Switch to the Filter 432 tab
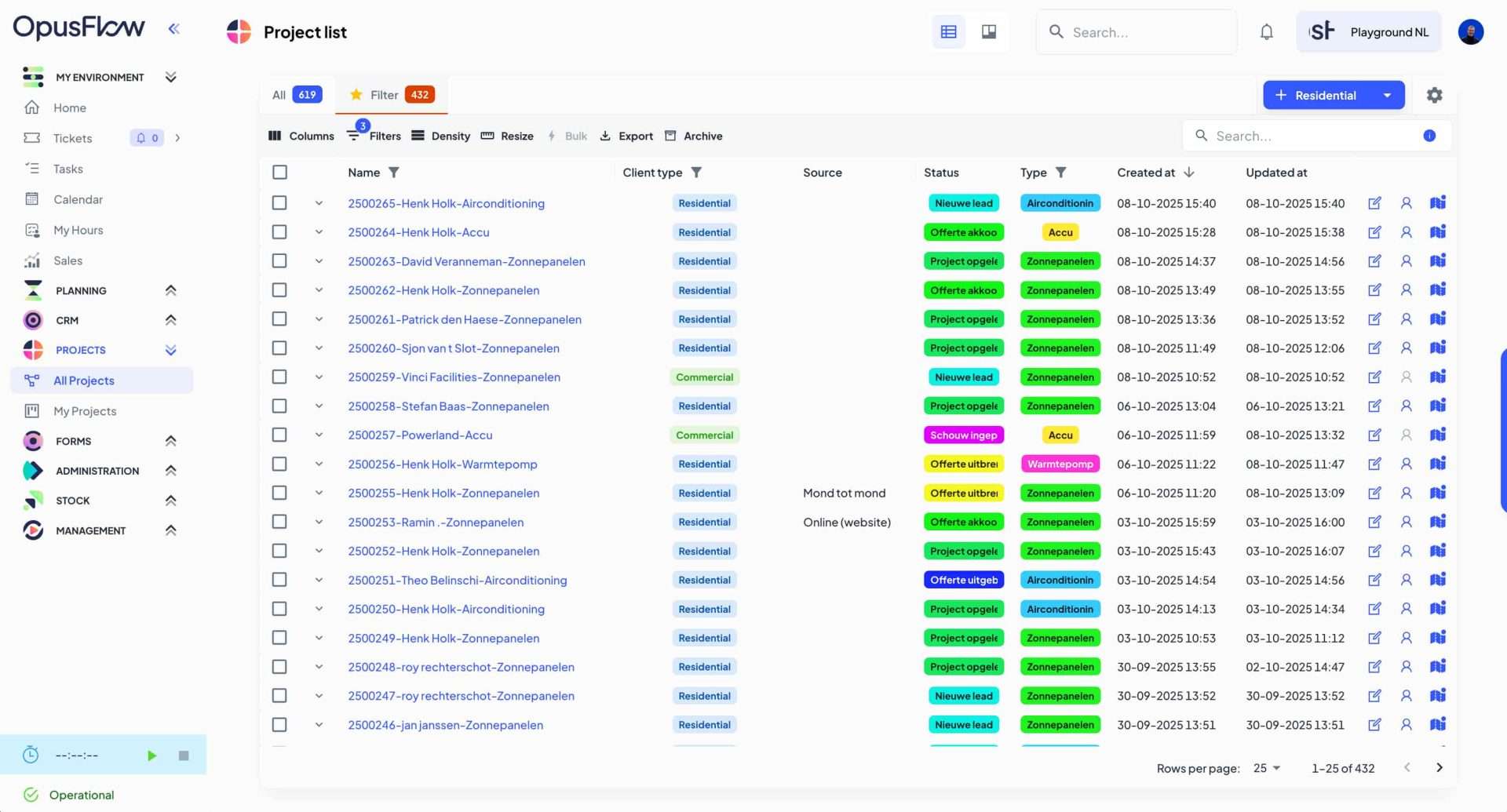The image size is (1507, 812). click(x=391, y=95)
